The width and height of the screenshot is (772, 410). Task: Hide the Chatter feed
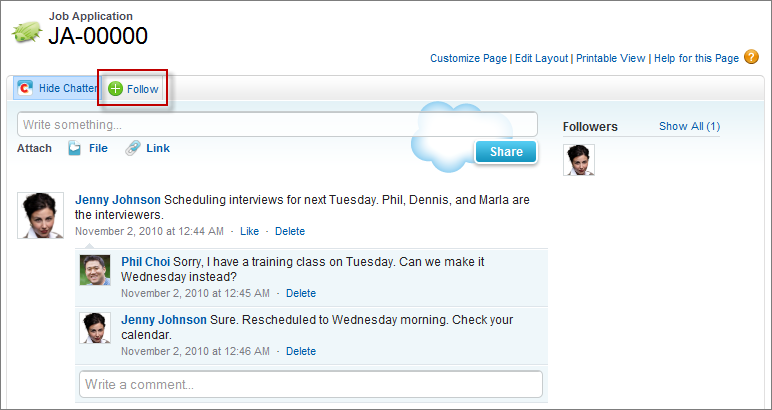point(56,89)
